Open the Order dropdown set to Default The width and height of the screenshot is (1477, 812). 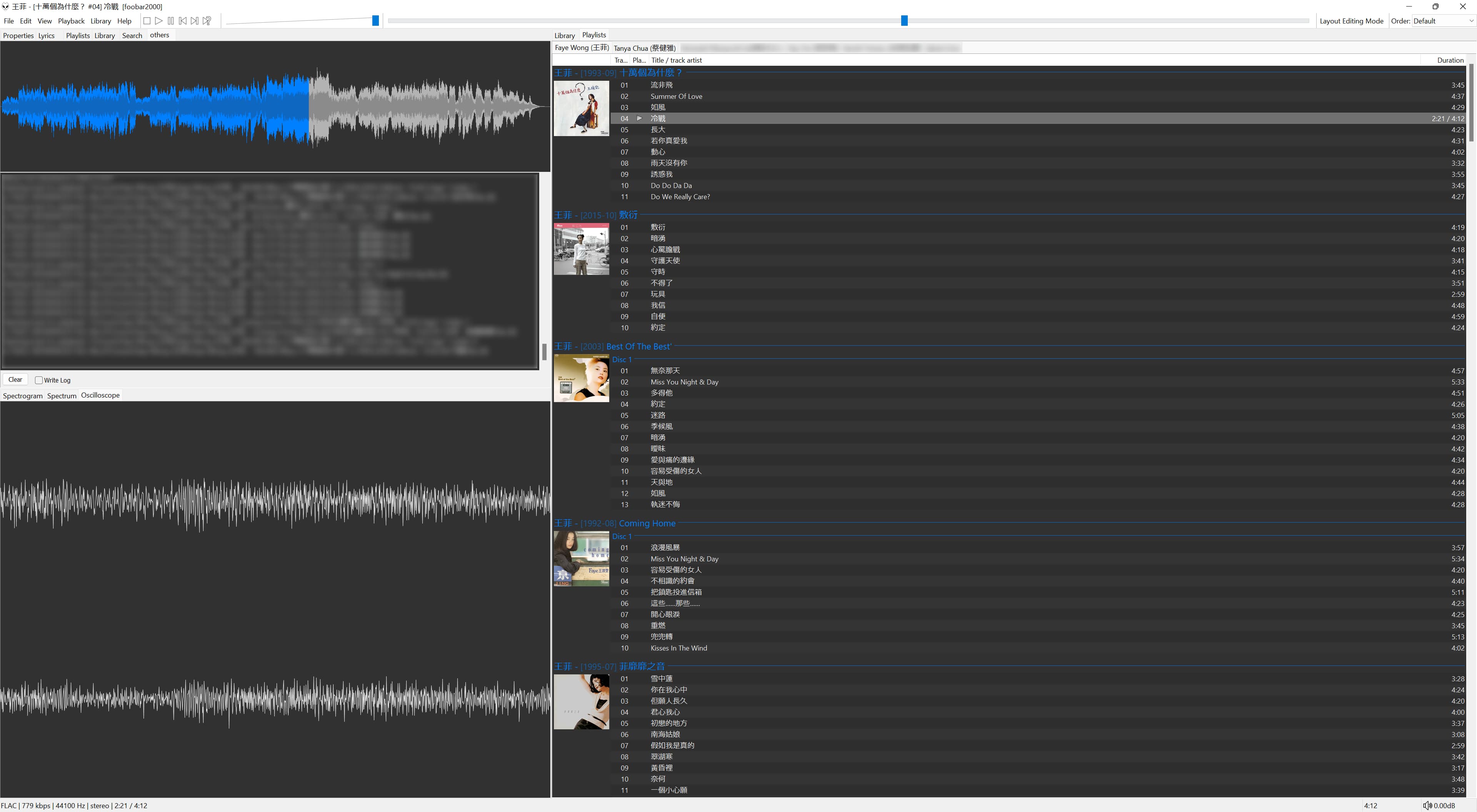point(1443,21)
